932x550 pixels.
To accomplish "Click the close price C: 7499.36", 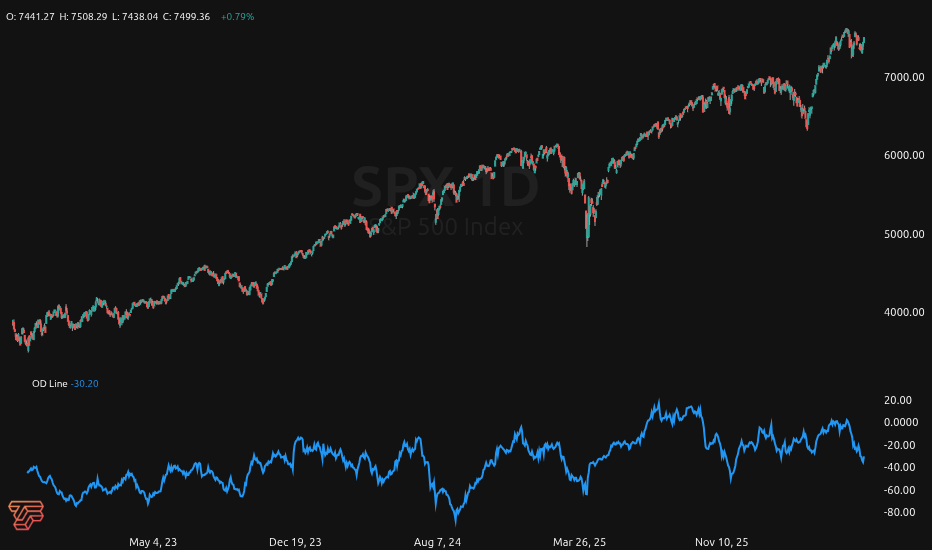I will (187, 17).
